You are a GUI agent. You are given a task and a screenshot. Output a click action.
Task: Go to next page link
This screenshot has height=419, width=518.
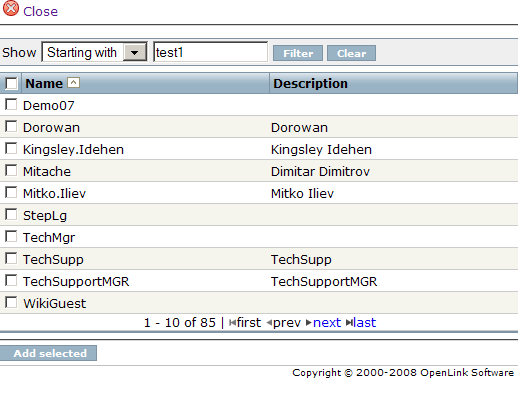pos(327,323)
